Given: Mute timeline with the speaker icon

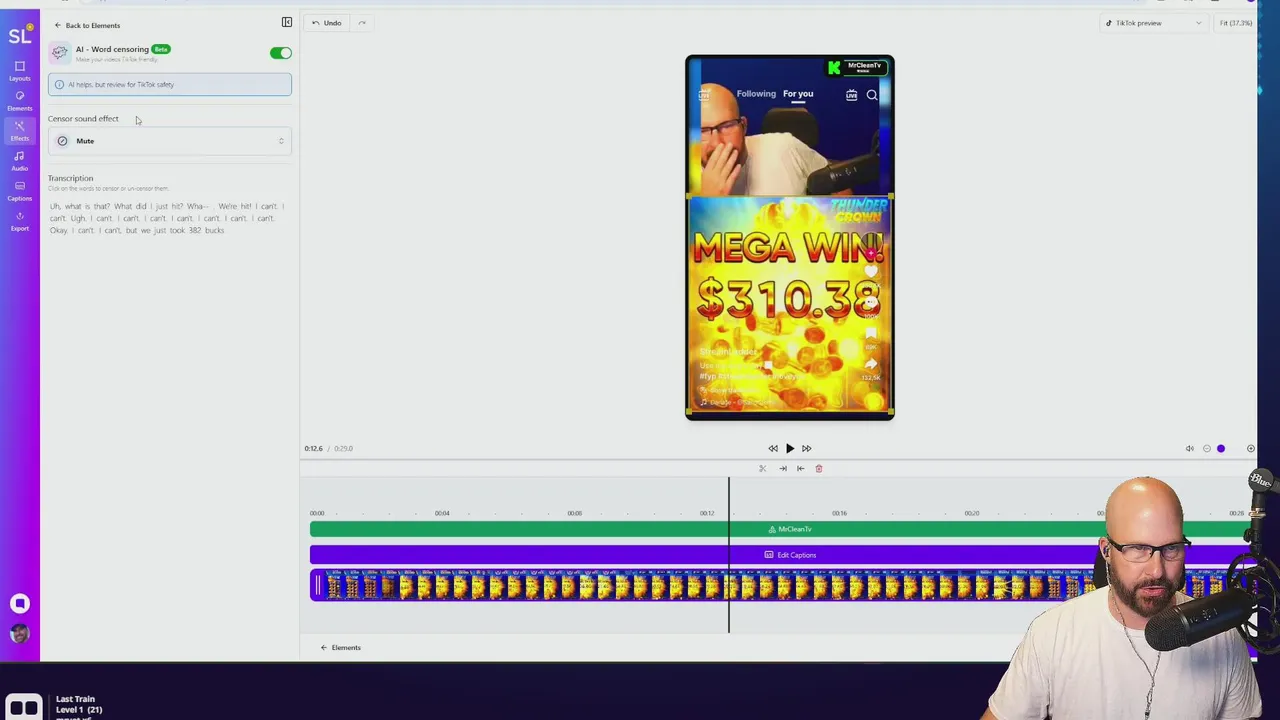Looking at the screenshot, I should (x=1189, y=448).
